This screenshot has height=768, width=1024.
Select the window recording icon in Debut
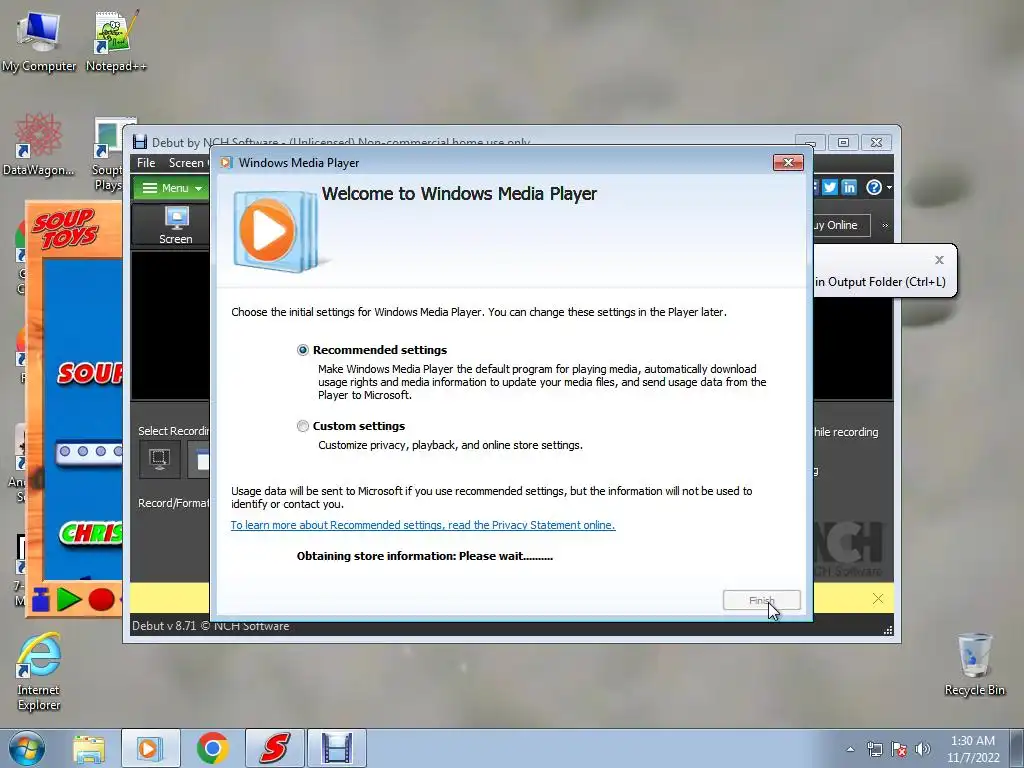[199, 459]
